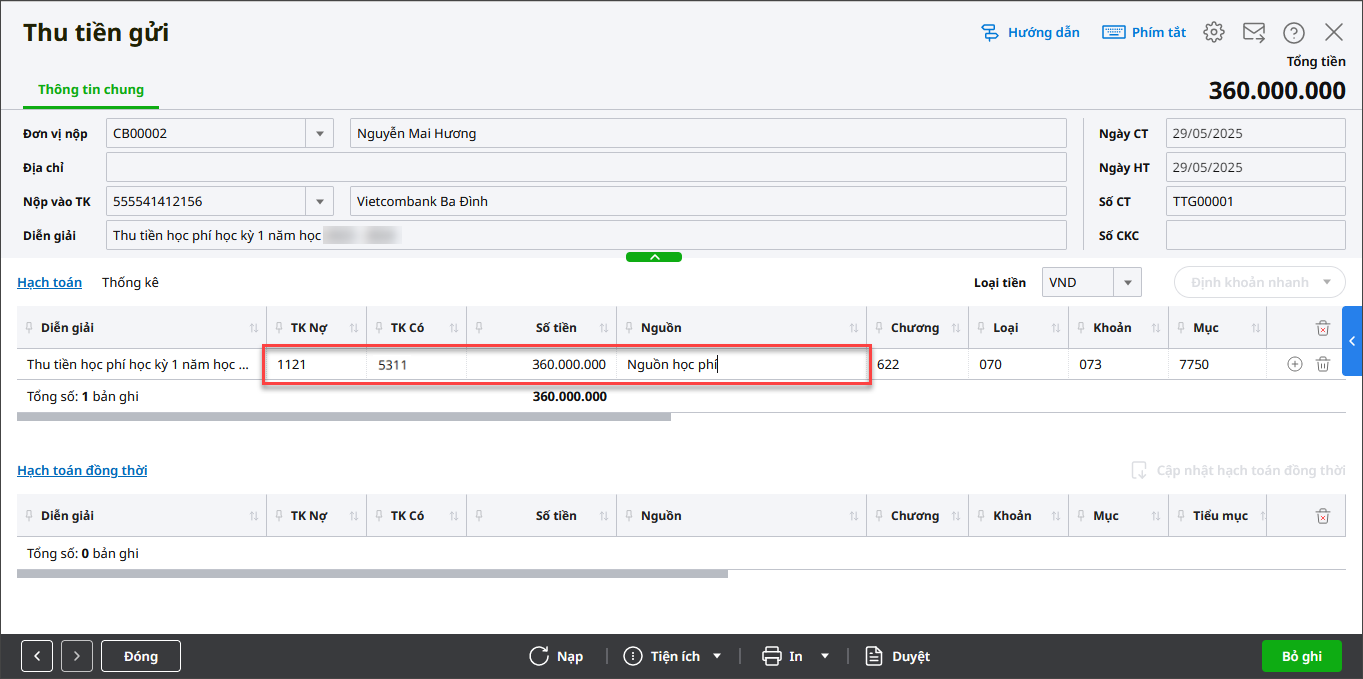Click the Diễn giải description field
This screenshot has height=679, width=1363.
[x=586, y=235]
